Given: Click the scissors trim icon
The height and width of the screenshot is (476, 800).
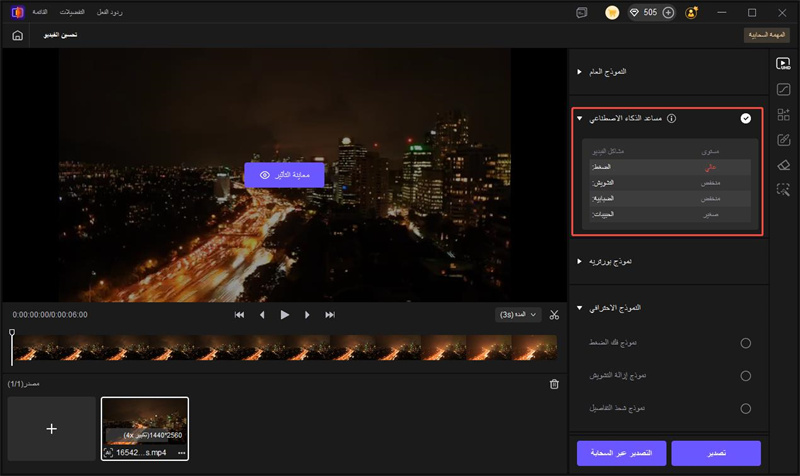Looking at the screenshot, I should (555, 315).
